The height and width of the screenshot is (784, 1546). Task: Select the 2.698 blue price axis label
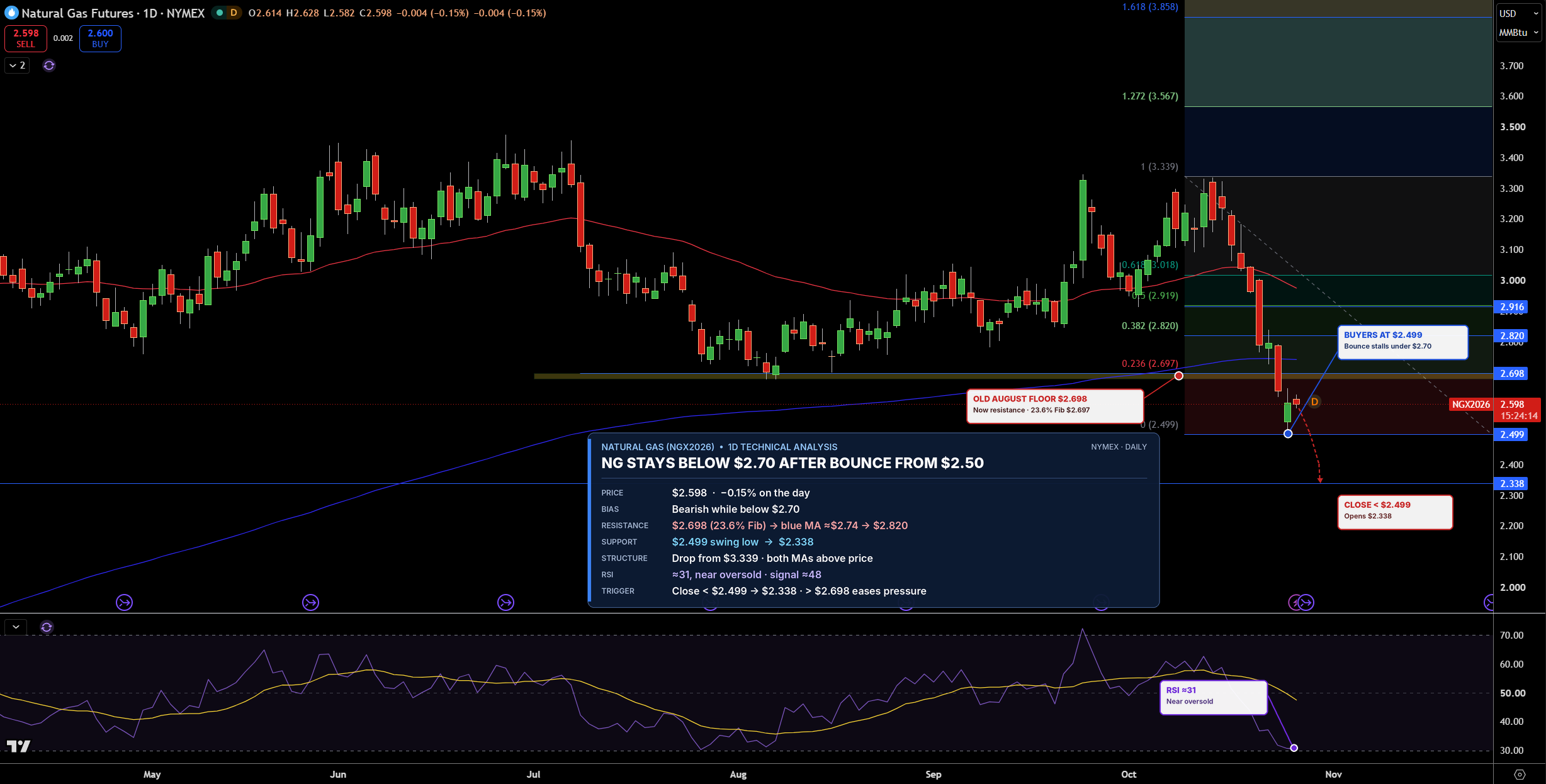coord(1511,373)
